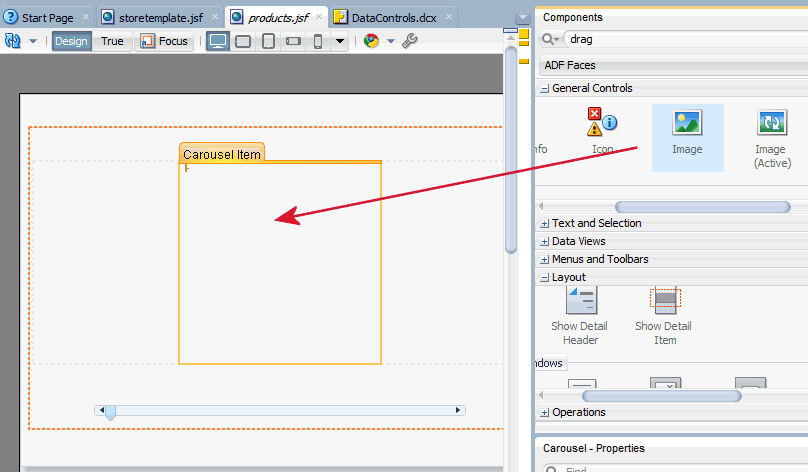
Task: Click the yellow warning marker in gutter
Action: pos(524,35)
